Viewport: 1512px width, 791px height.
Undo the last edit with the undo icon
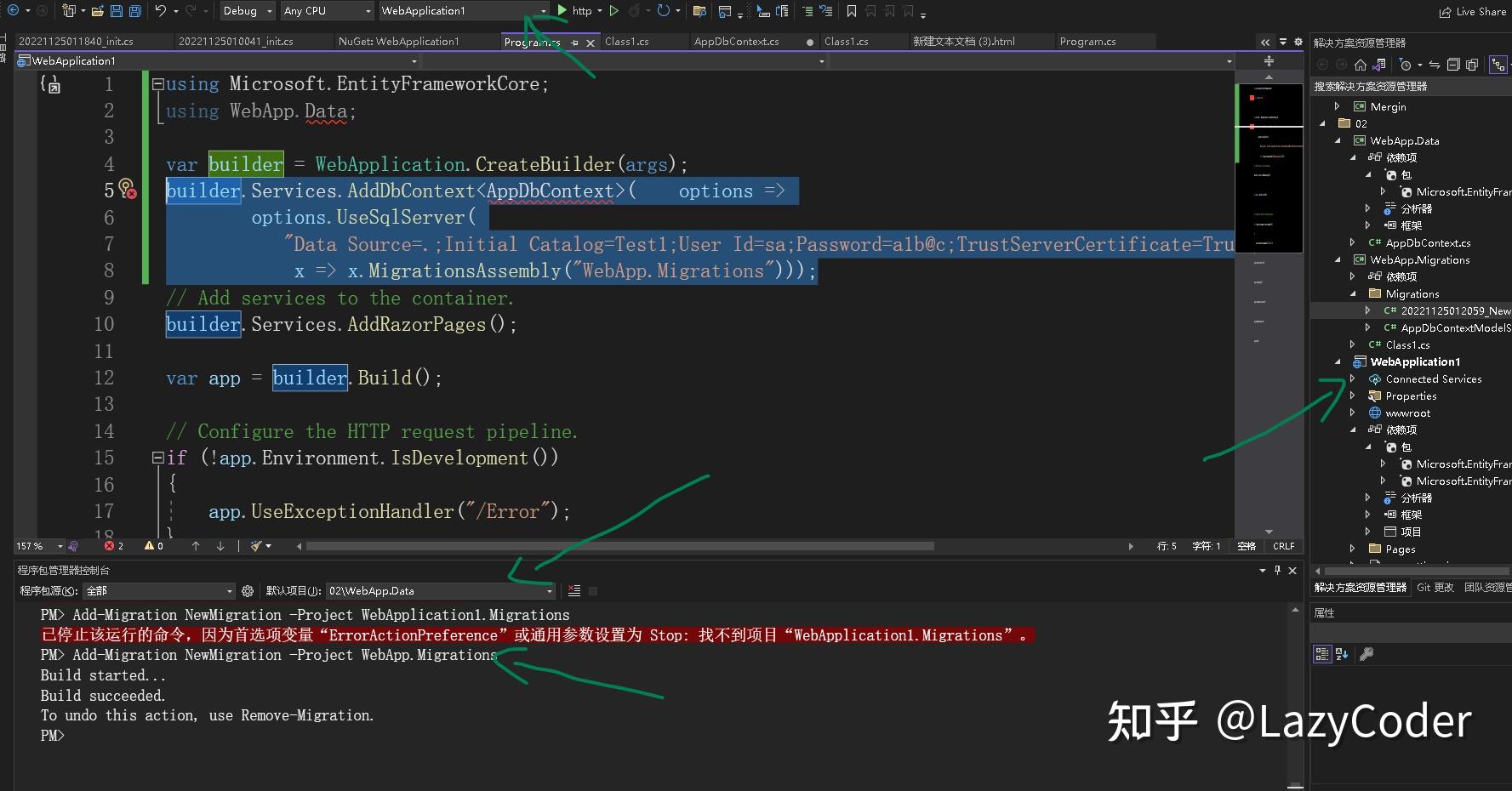point(160,11)
